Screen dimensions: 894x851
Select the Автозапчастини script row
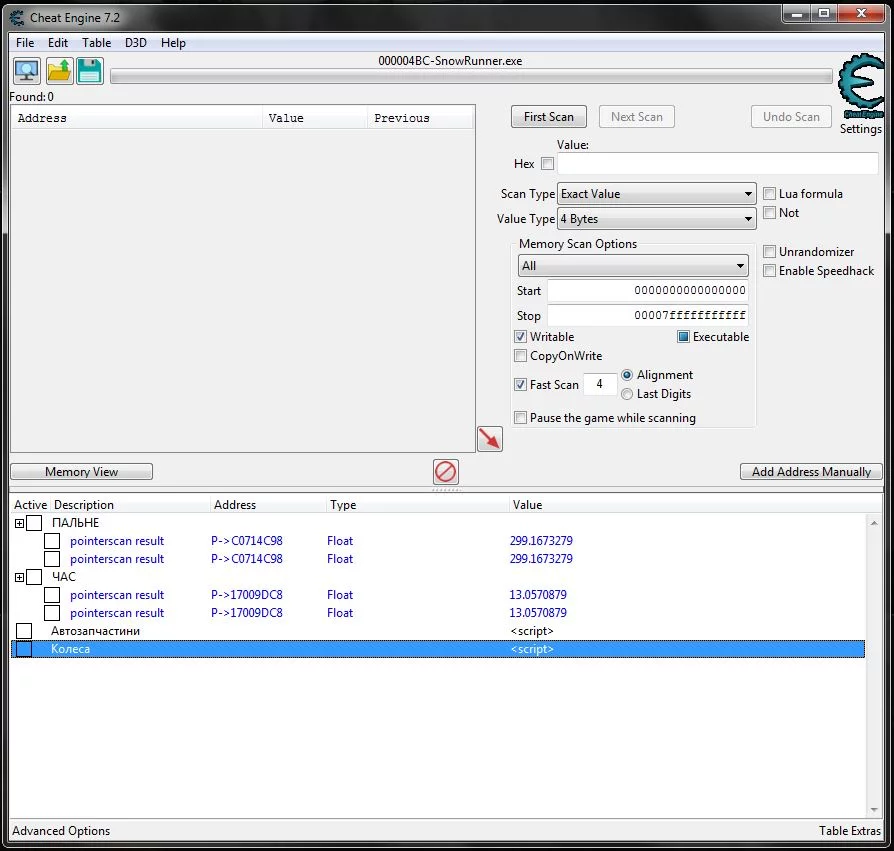[x=438, y=631]
